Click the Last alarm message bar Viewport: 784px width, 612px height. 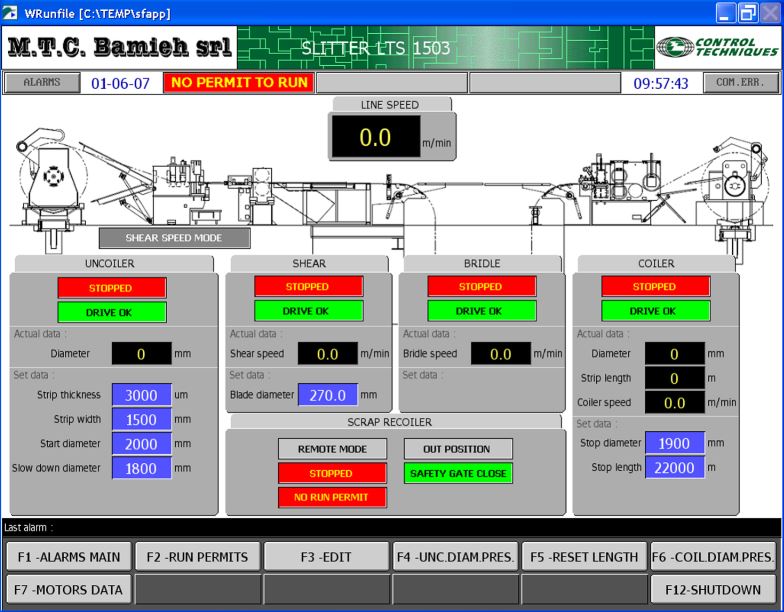[391, 528]
